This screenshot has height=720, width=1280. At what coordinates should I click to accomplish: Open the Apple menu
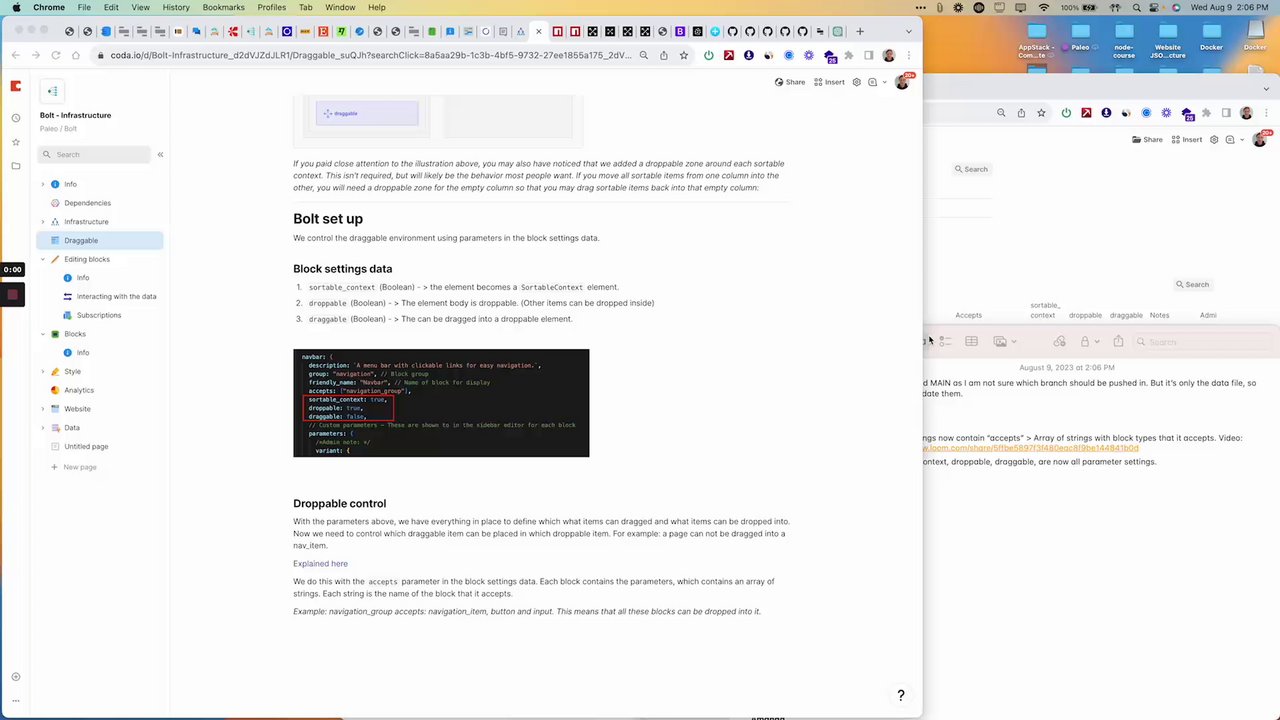coord(16,7)
